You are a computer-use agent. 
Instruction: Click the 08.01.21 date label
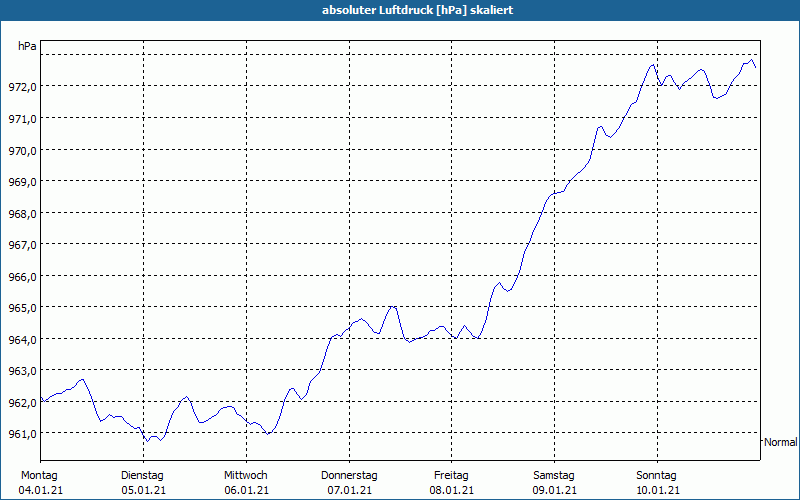(x=452, y=491)
